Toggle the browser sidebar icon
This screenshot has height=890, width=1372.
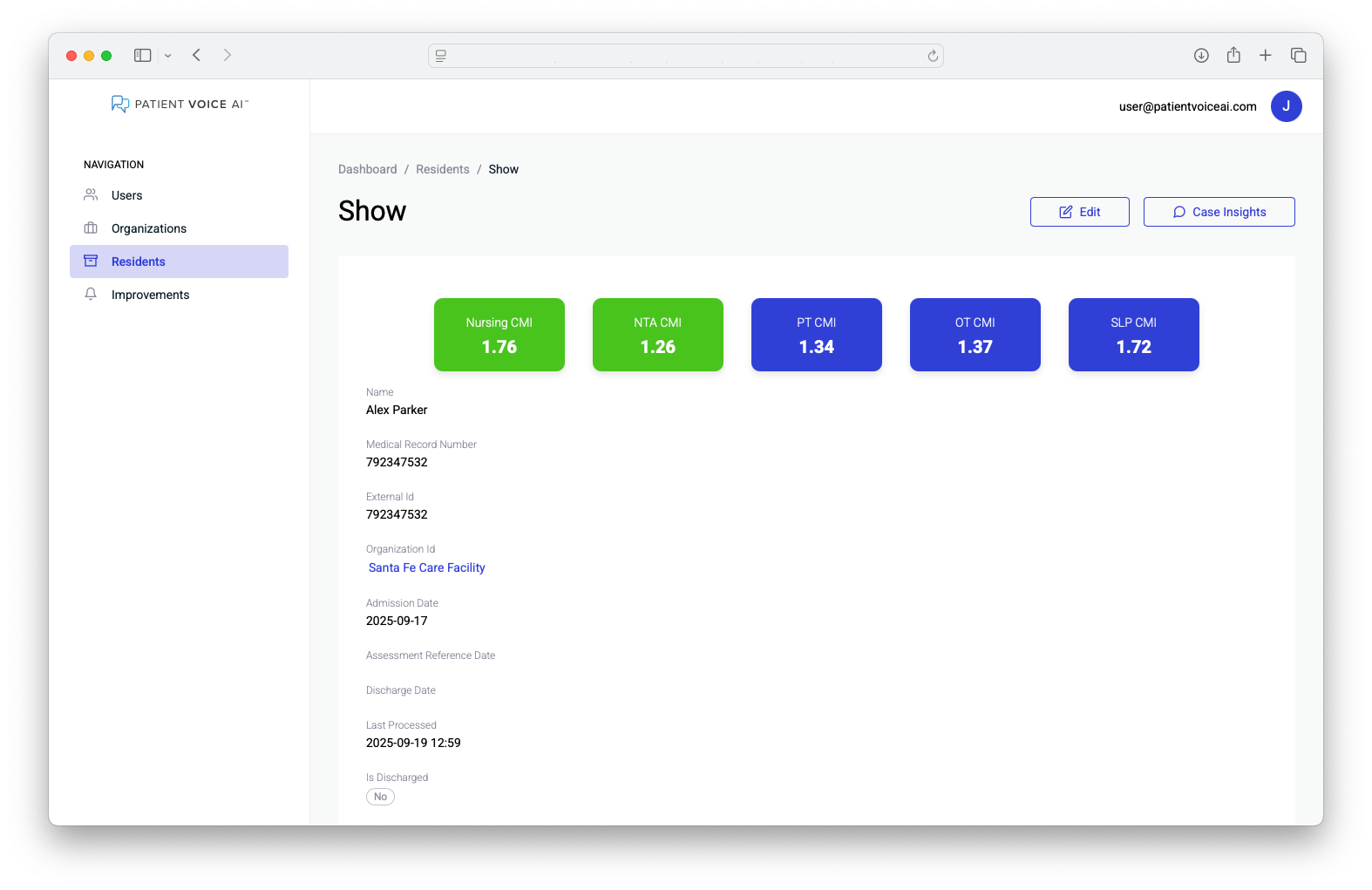click(x=142, y=55)
